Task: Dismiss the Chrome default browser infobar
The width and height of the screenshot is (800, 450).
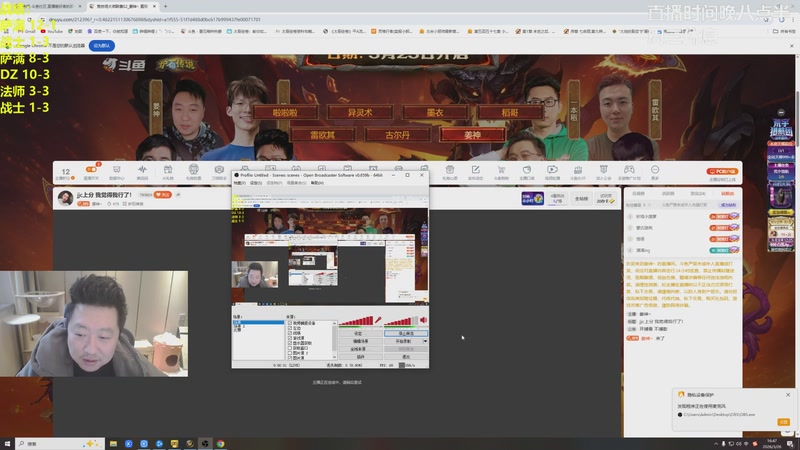Action: click(x=791, y=46)
